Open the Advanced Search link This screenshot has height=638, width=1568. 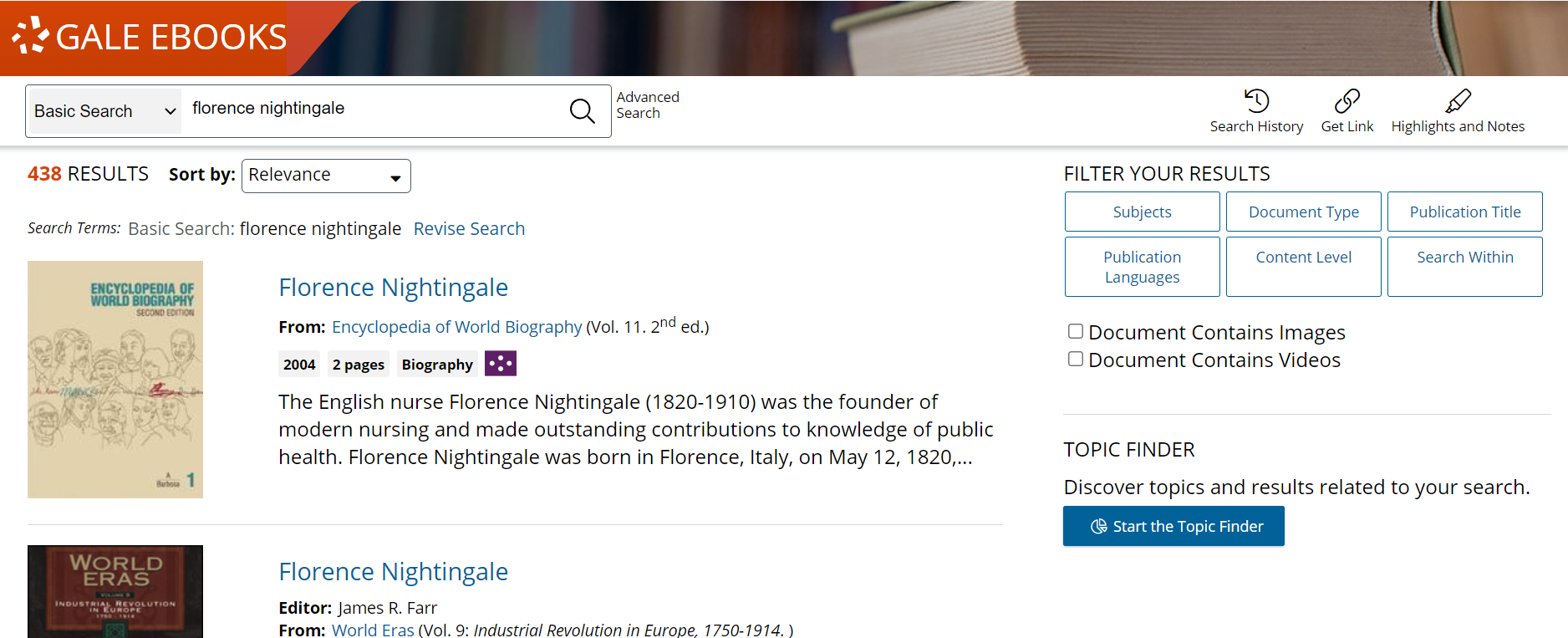click(647, 105)
